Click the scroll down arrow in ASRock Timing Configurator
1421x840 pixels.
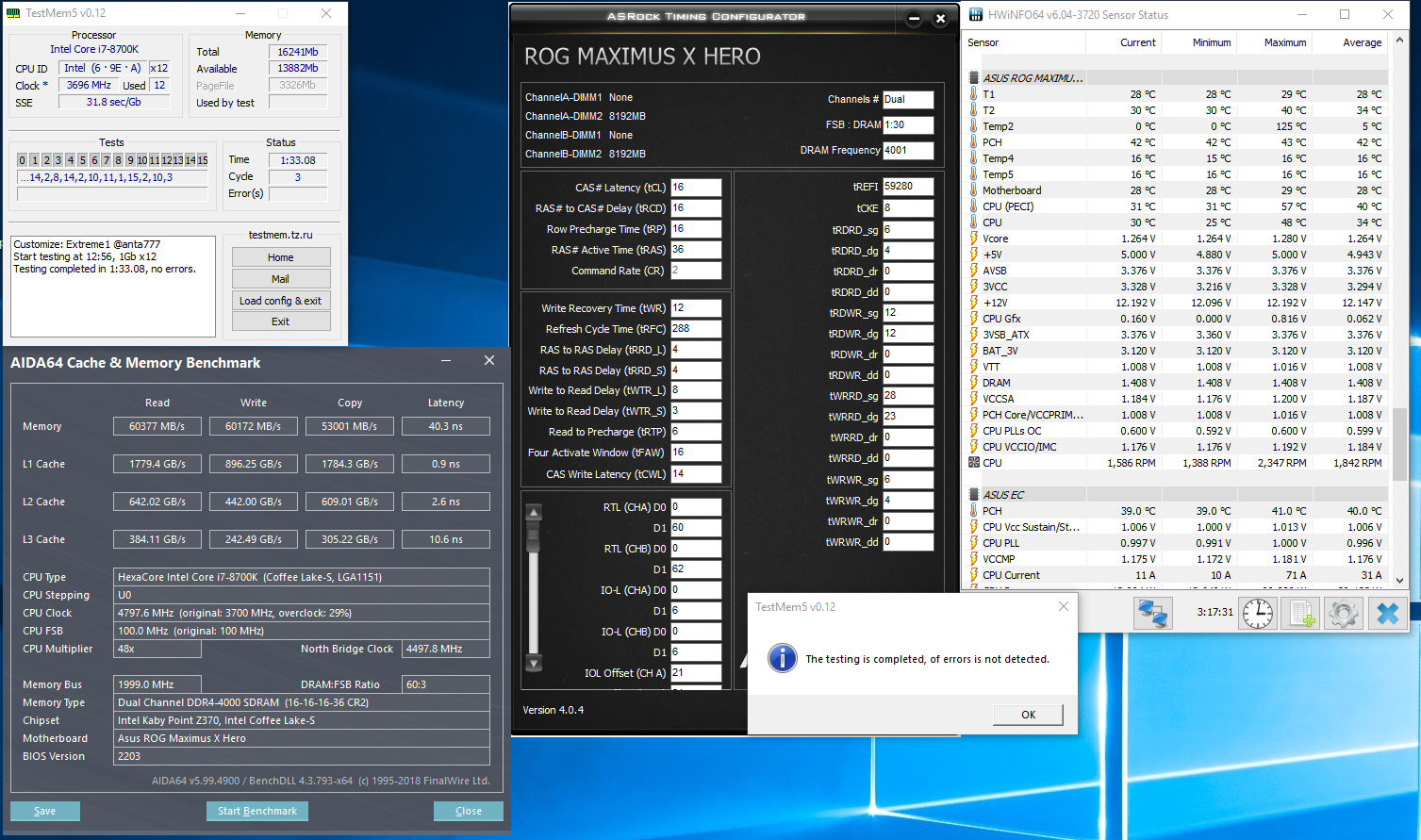coord(534,663)
